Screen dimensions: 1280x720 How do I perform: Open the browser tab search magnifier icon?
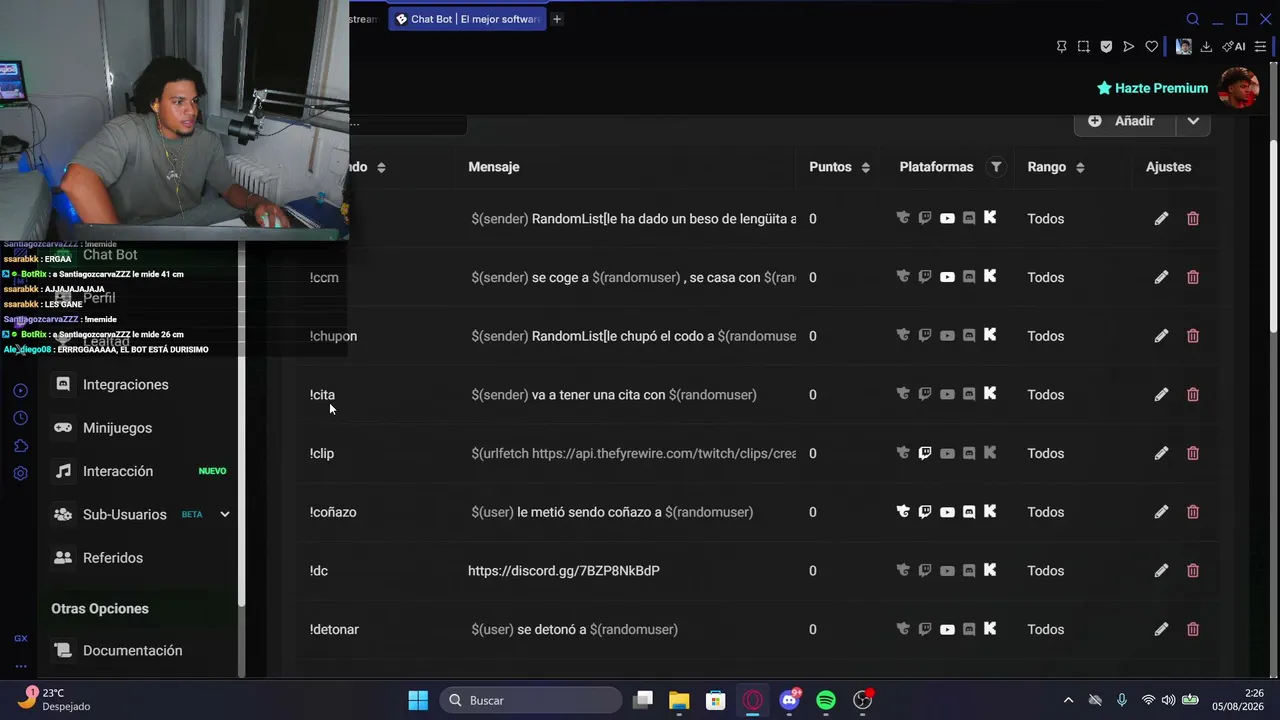click(x=1193, y=19)
